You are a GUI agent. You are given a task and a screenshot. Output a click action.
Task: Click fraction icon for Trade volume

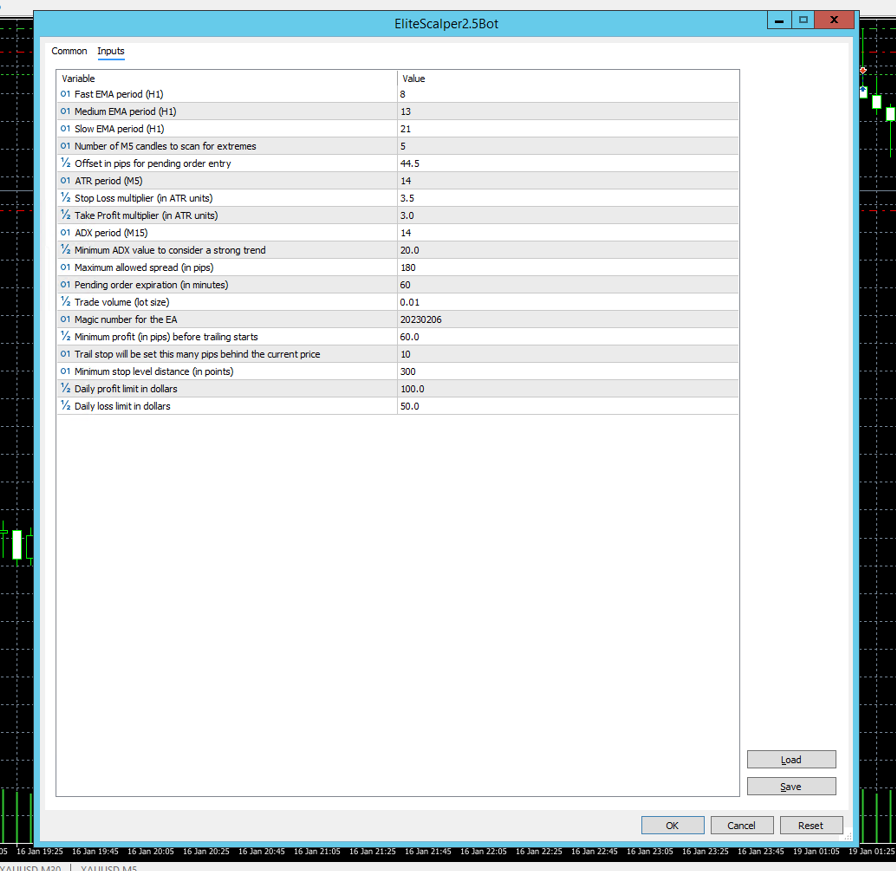(x=65, y=302)
